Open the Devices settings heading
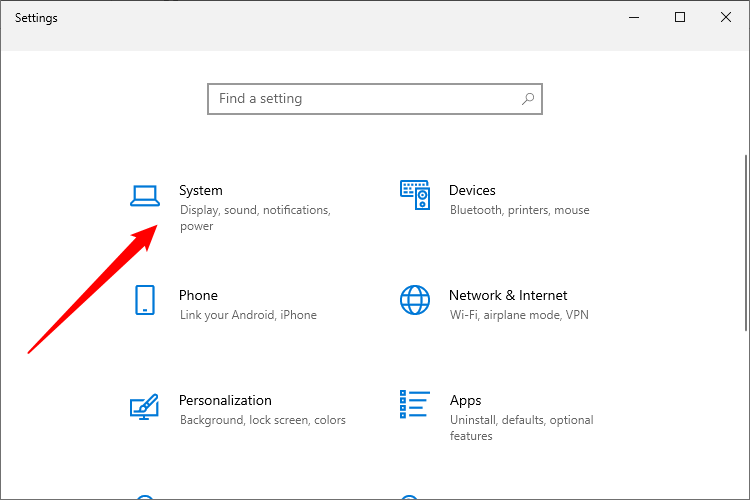The width and height of the screenshot is (750, 500). click(x=472, y=190)
